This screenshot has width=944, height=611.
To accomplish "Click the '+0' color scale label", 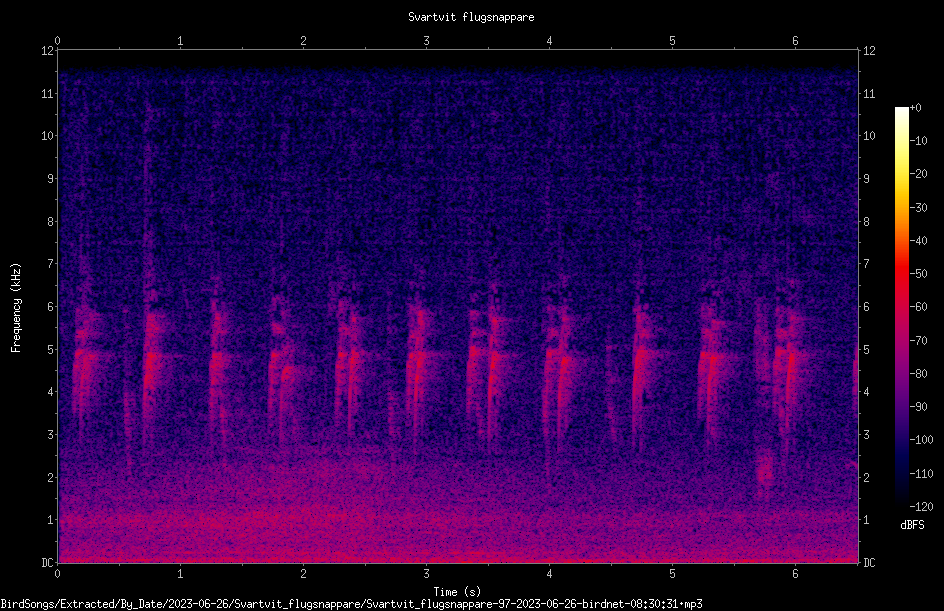I will tap(916, 108).
